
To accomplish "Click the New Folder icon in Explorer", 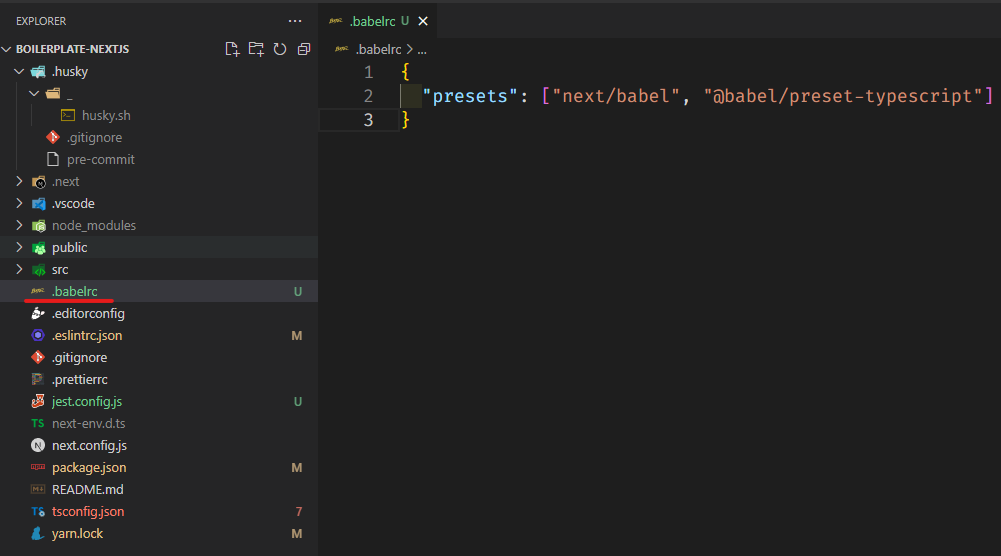I will pyautogui.click(x=256, y=49).
